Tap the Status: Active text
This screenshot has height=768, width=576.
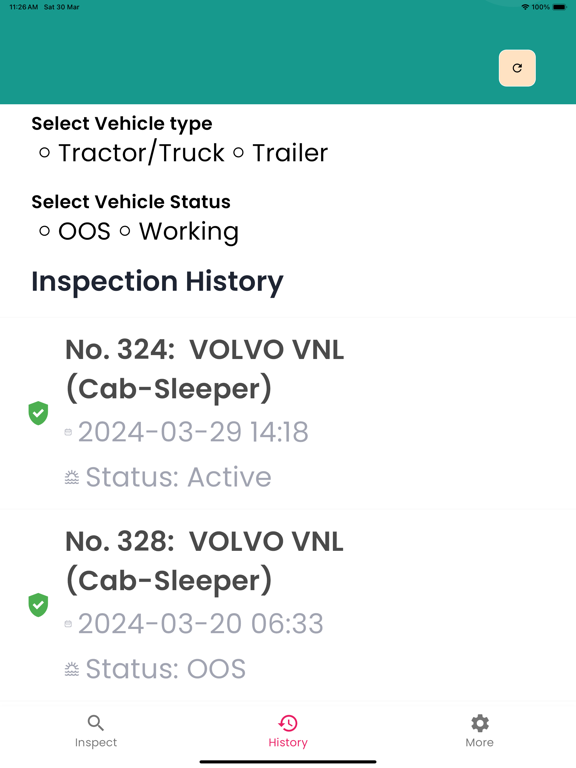178,477
